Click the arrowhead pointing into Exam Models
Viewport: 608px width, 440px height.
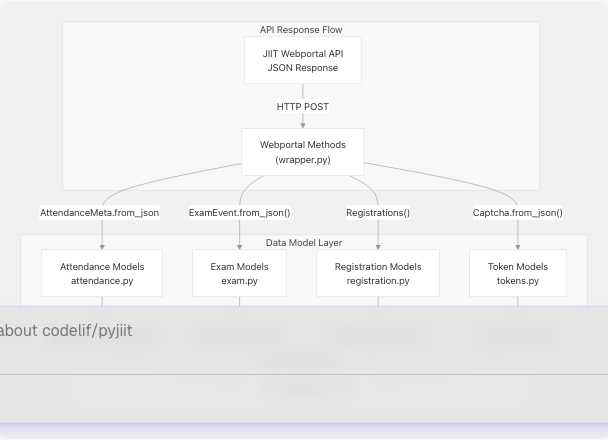(239, 246)
